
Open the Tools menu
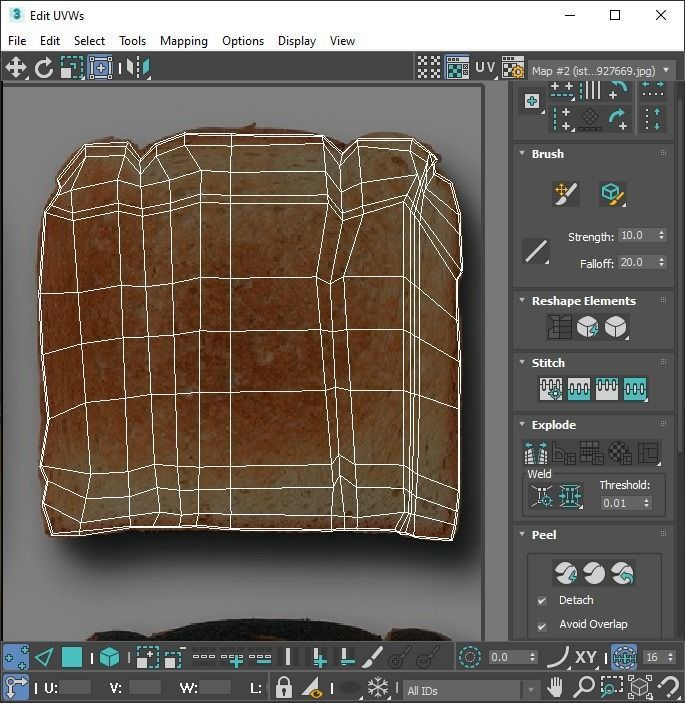pyautogui.click(x=132, y=41)
